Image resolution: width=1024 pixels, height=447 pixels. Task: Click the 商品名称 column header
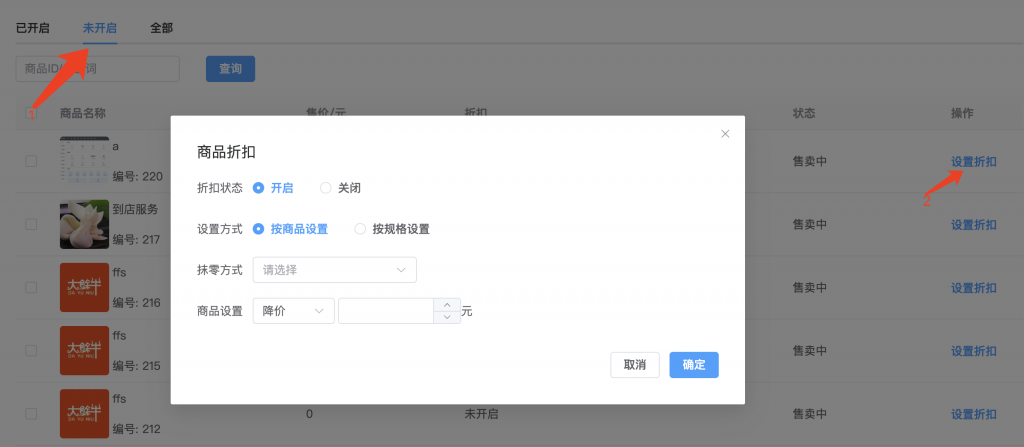point(82,113)
